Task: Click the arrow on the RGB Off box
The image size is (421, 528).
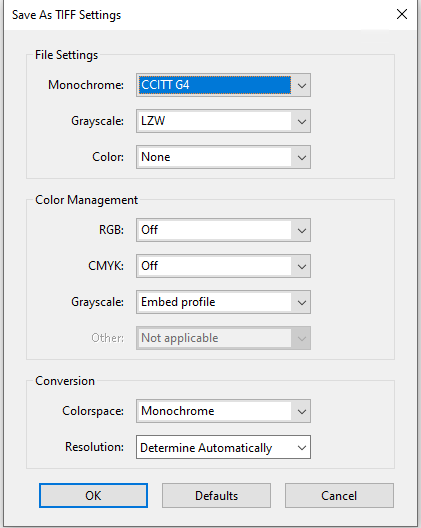Action: pyautogui.click(x=301, y=230)
